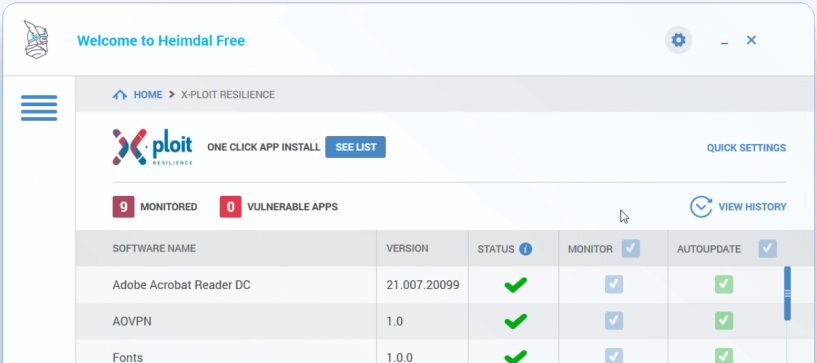The width and height of the screenshot is (817, 363).
Task: Click AOVPN green status checkmark
Action: point(515,321)
